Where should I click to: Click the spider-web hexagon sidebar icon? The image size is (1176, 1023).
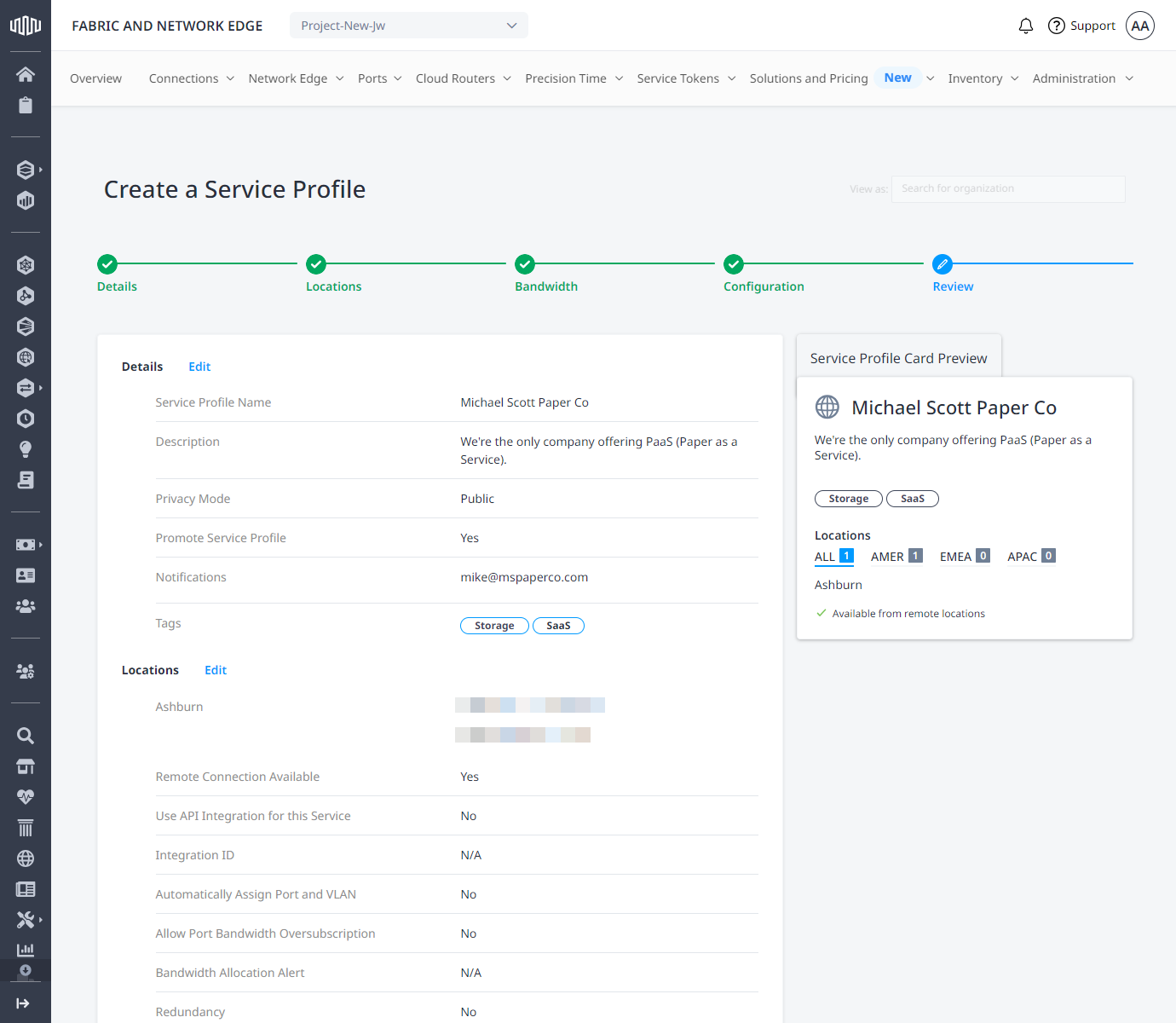(26, 265)
